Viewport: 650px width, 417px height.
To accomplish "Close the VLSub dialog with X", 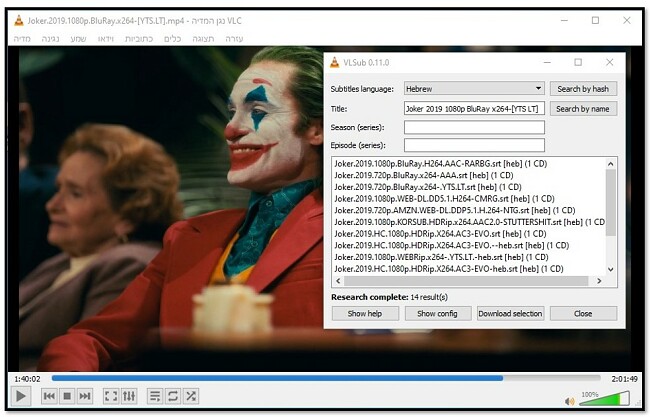I will click(609, 62).
